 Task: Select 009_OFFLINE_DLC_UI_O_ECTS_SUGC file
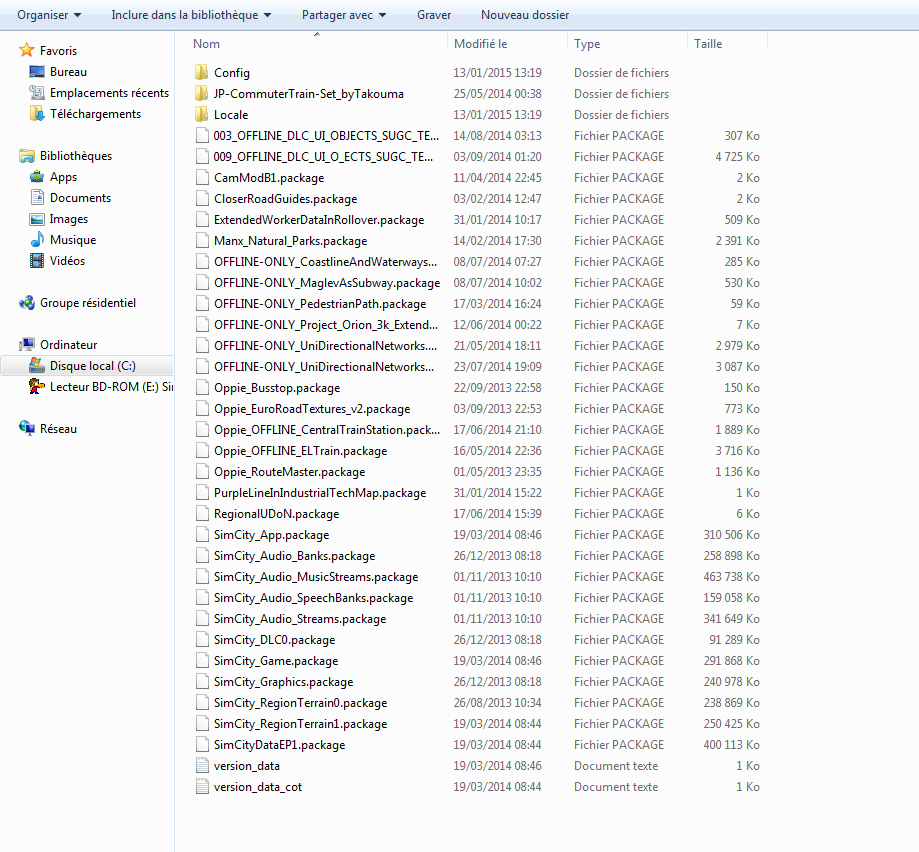coord(323,157)
